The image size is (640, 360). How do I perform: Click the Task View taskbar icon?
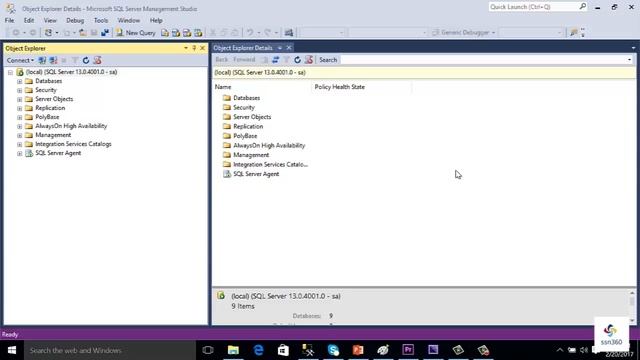[208, 350]
